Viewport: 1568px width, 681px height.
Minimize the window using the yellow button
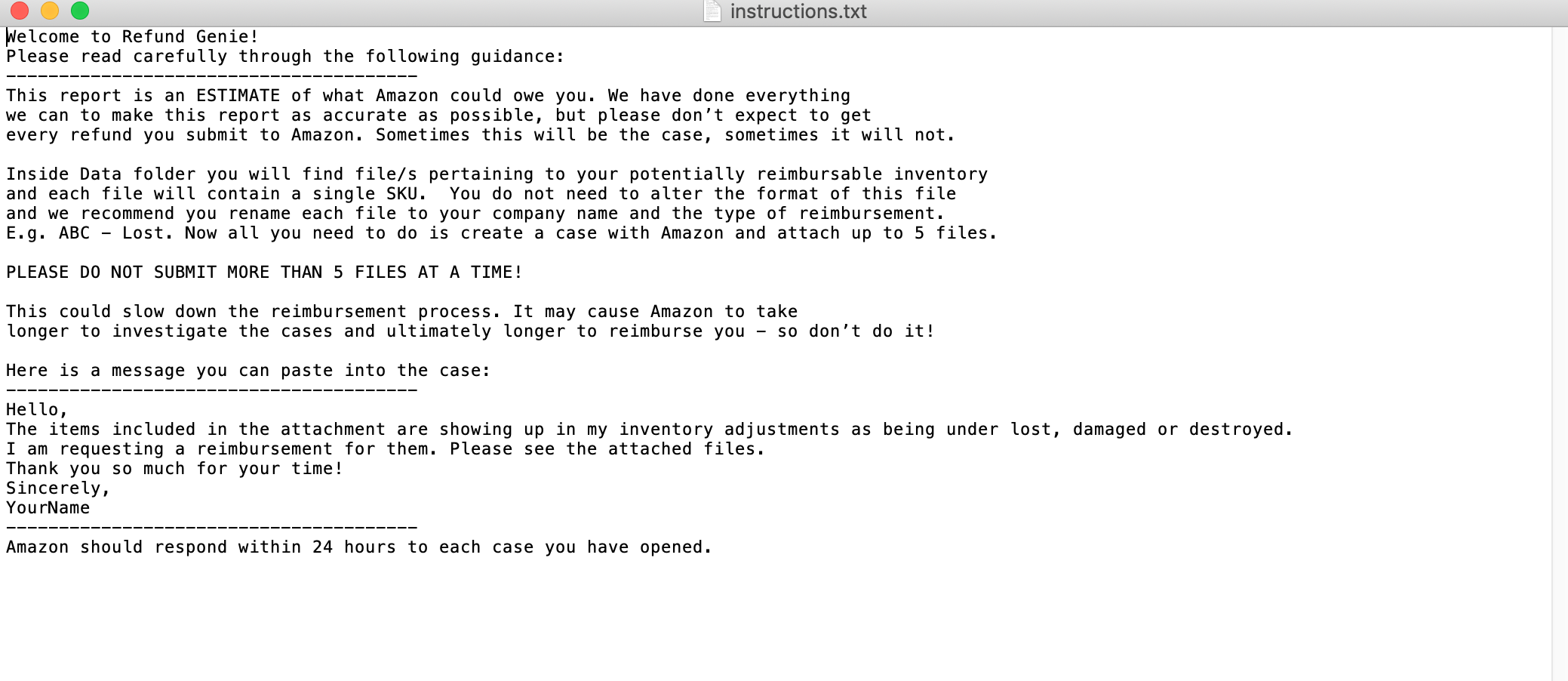(50, 11)
